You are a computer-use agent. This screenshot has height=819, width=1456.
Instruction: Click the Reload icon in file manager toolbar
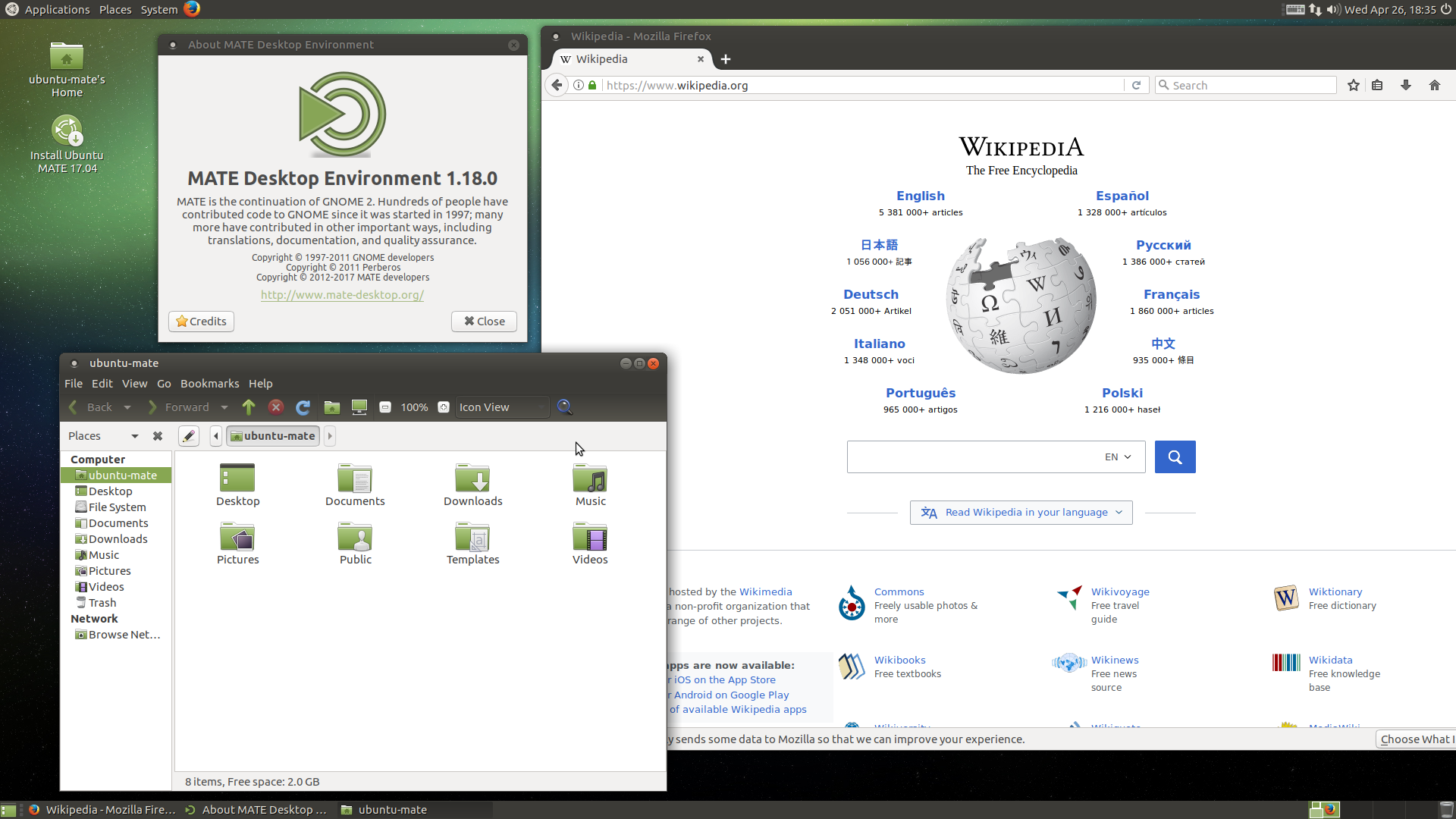(x=303, y=407)
